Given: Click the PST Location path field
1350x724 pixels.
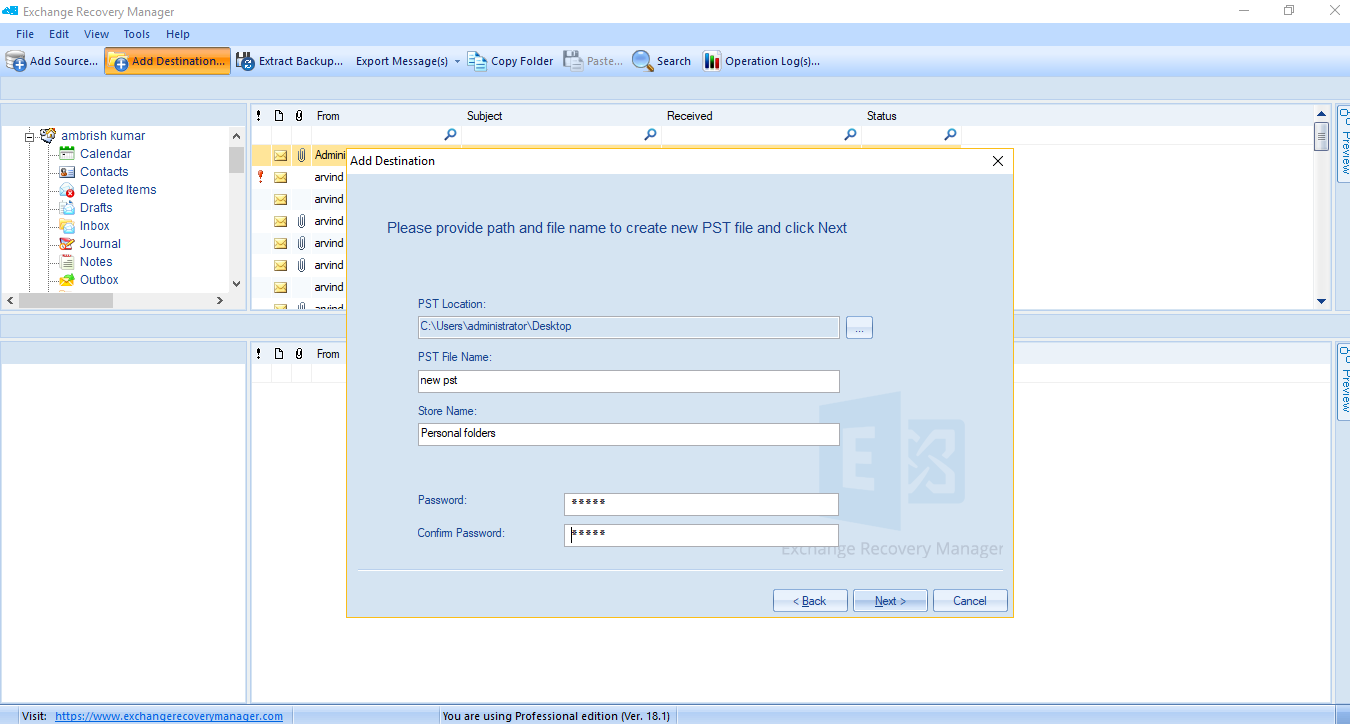Looking at the screenshot, I should (x=628, y=327).
